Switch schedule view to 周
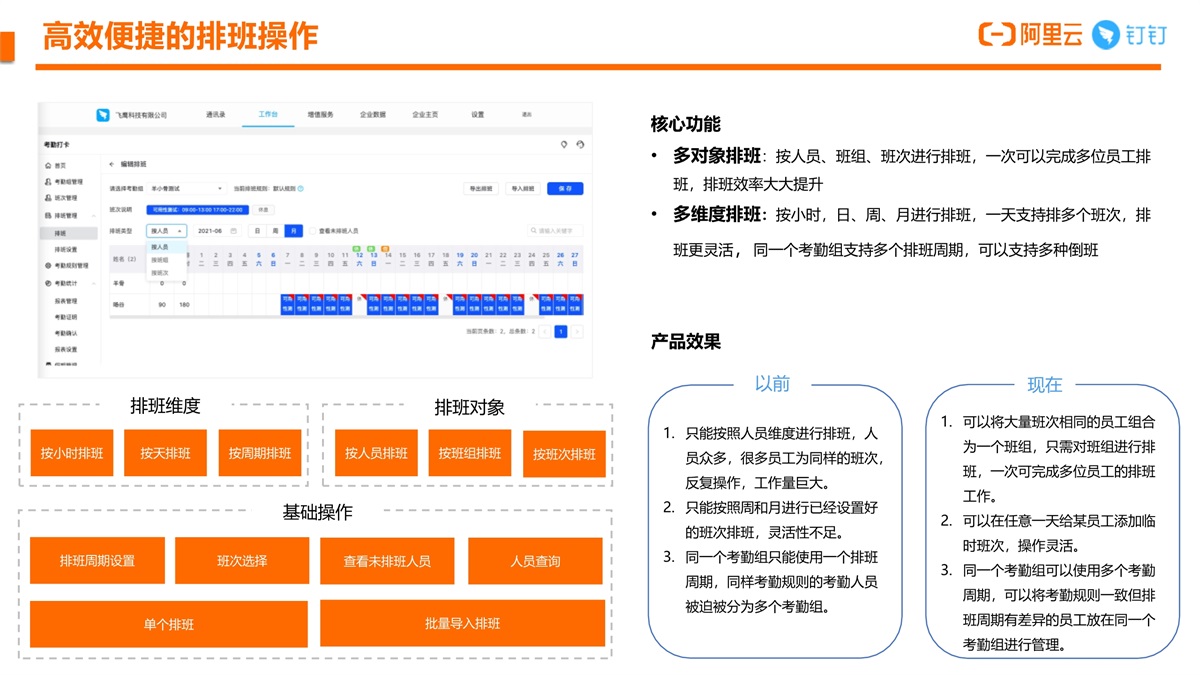Viewport: 1200px width, 675px height. pyautogui.click(x=275, y=231)
